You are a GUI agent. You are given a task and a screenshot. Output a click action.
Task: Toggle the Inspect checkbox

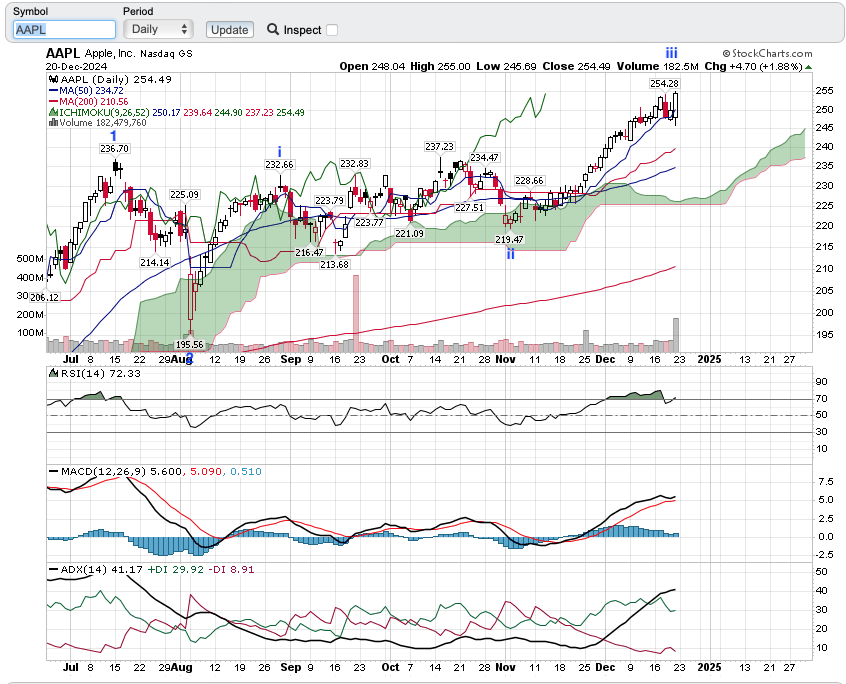tap(332, 30)
